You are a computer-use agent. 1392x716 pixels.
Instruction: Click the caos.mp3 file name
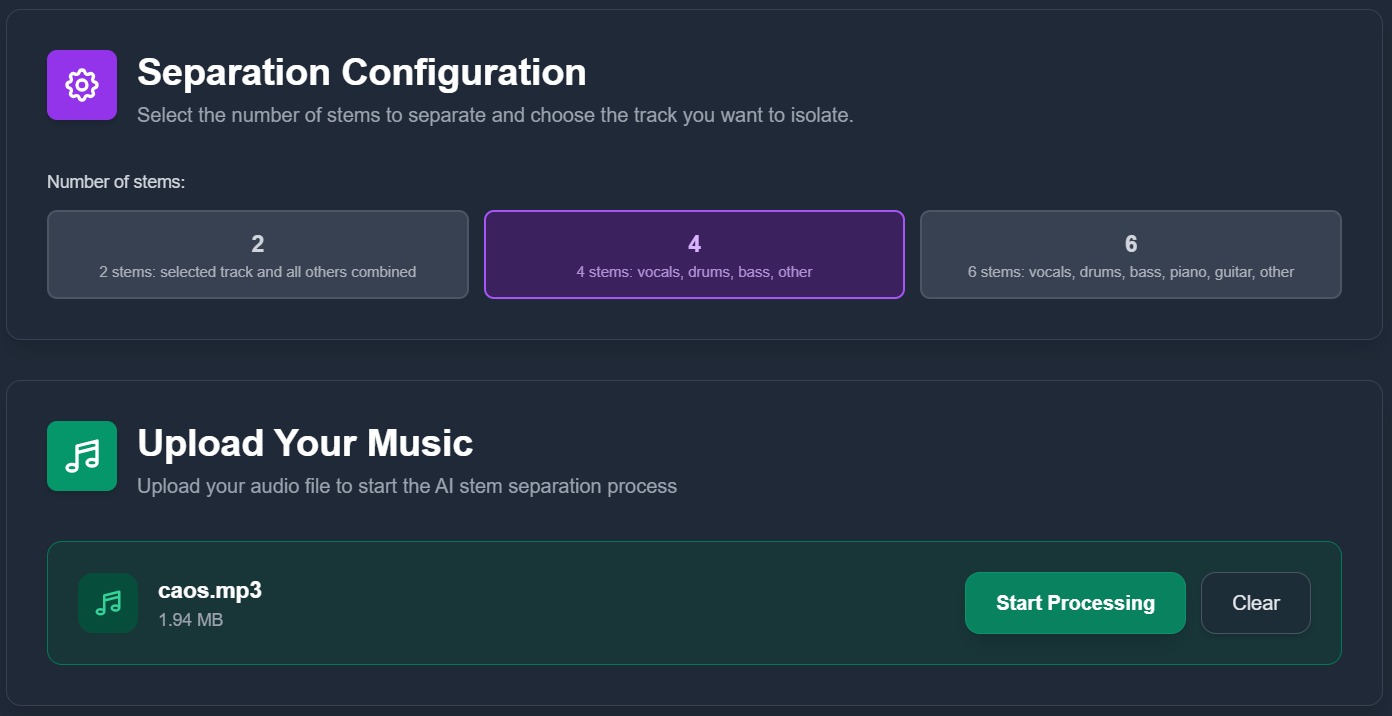[x=211, y=590]
